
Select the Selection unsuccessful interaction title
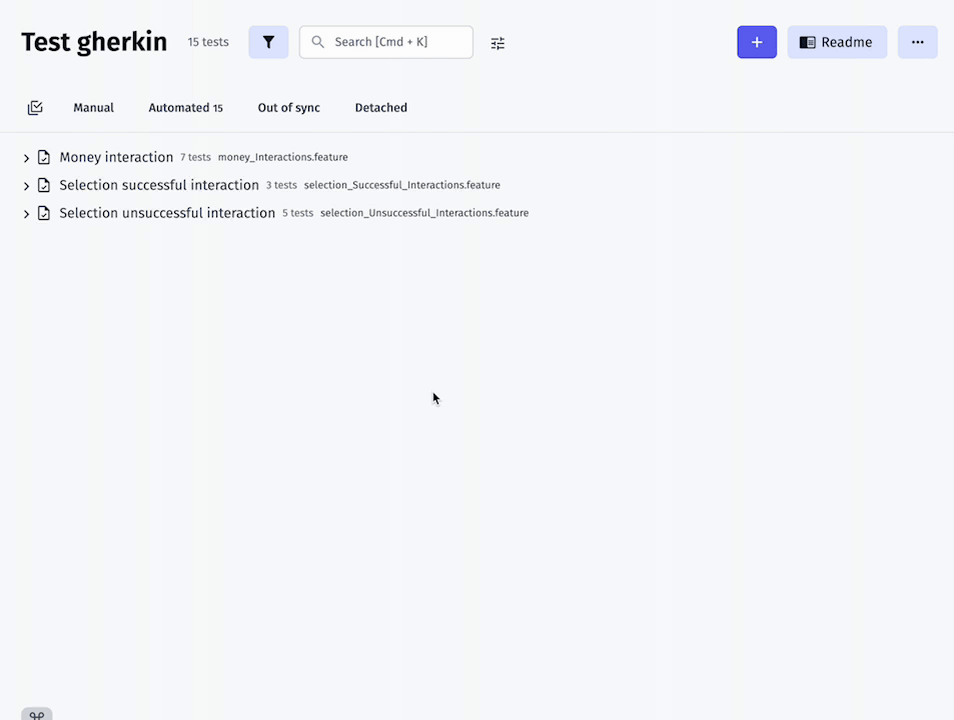point(167,213)
